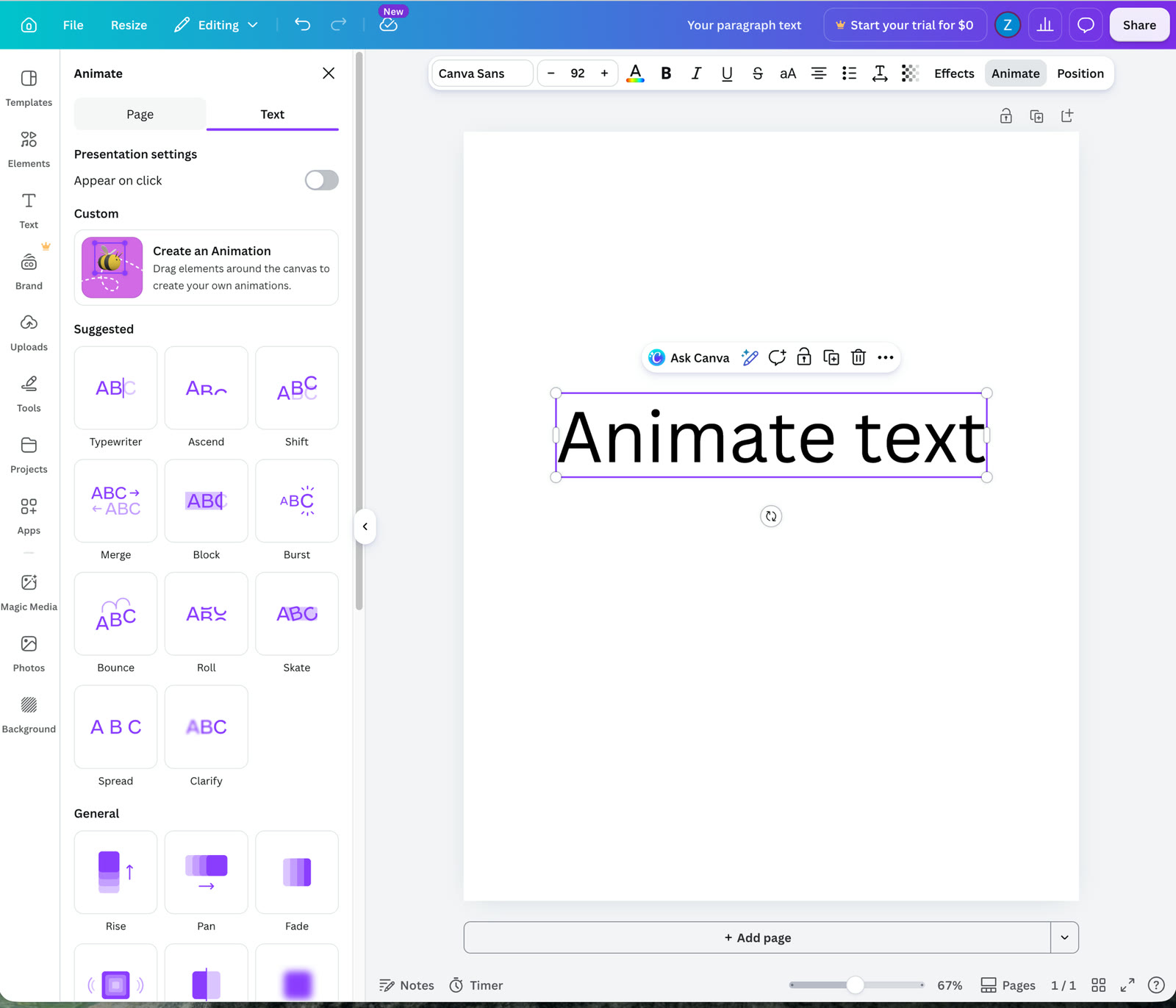This screenshot has height=1008, width=1176.
Task: Apply the Block text animation
Action: (x=206, y=501)
